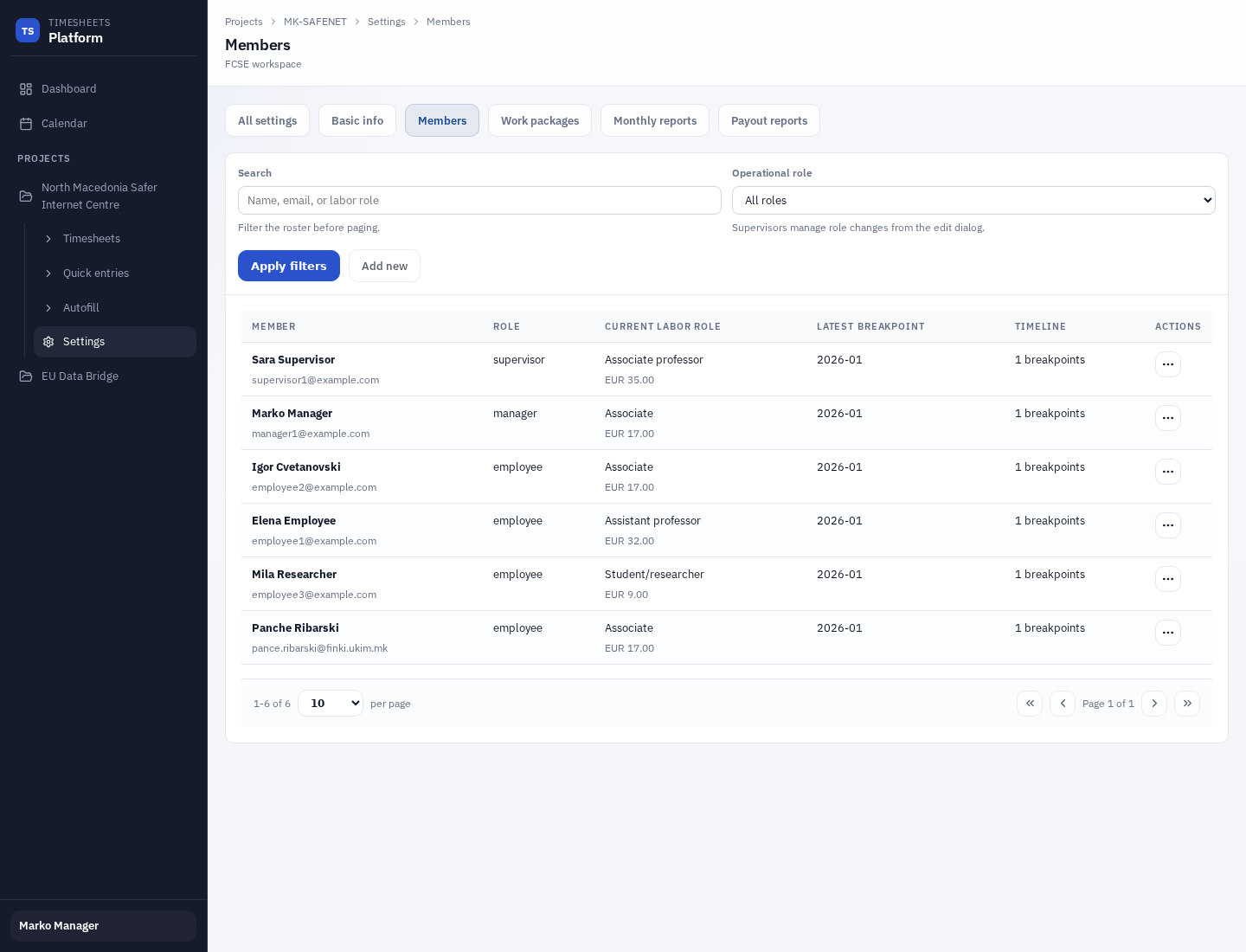Switch to the Work packages tab
Image resolution: width=1246 pixels, height=952 pixels.
tap(540, 120)
